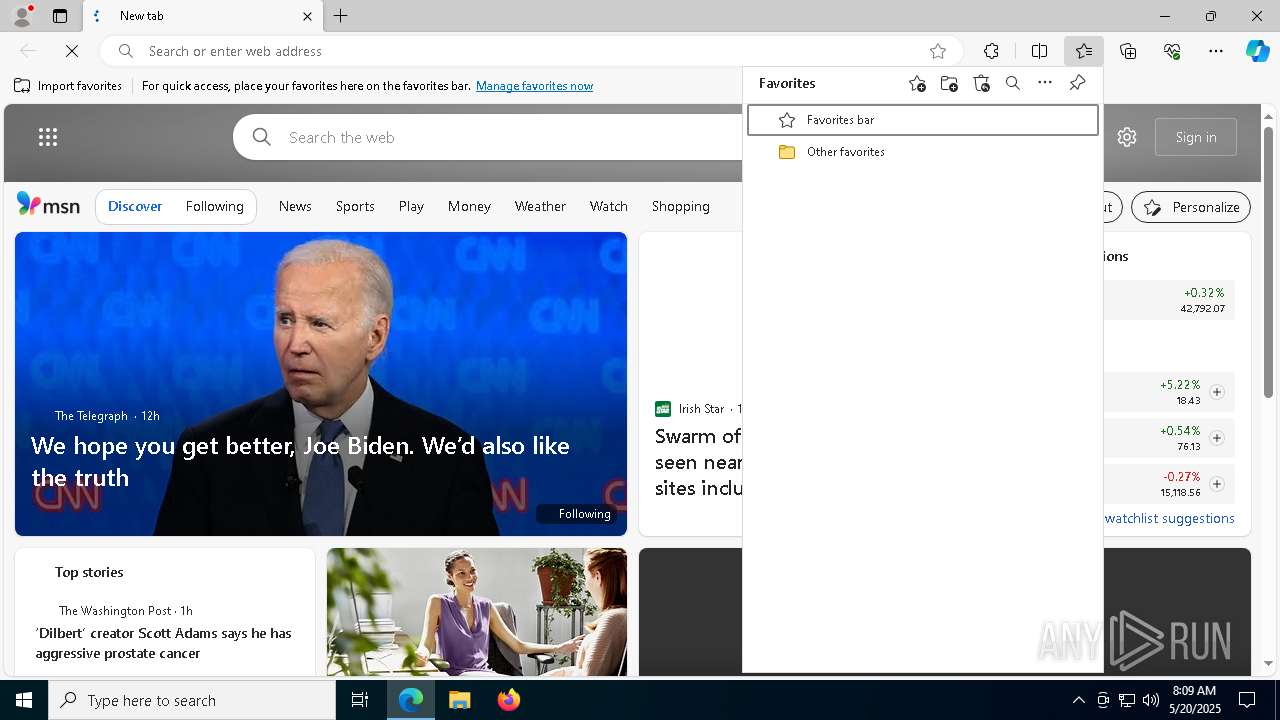Open the Extensions puzzle icon
The width and height of the screenshot is (1280, 720).
tap(991, 51)
